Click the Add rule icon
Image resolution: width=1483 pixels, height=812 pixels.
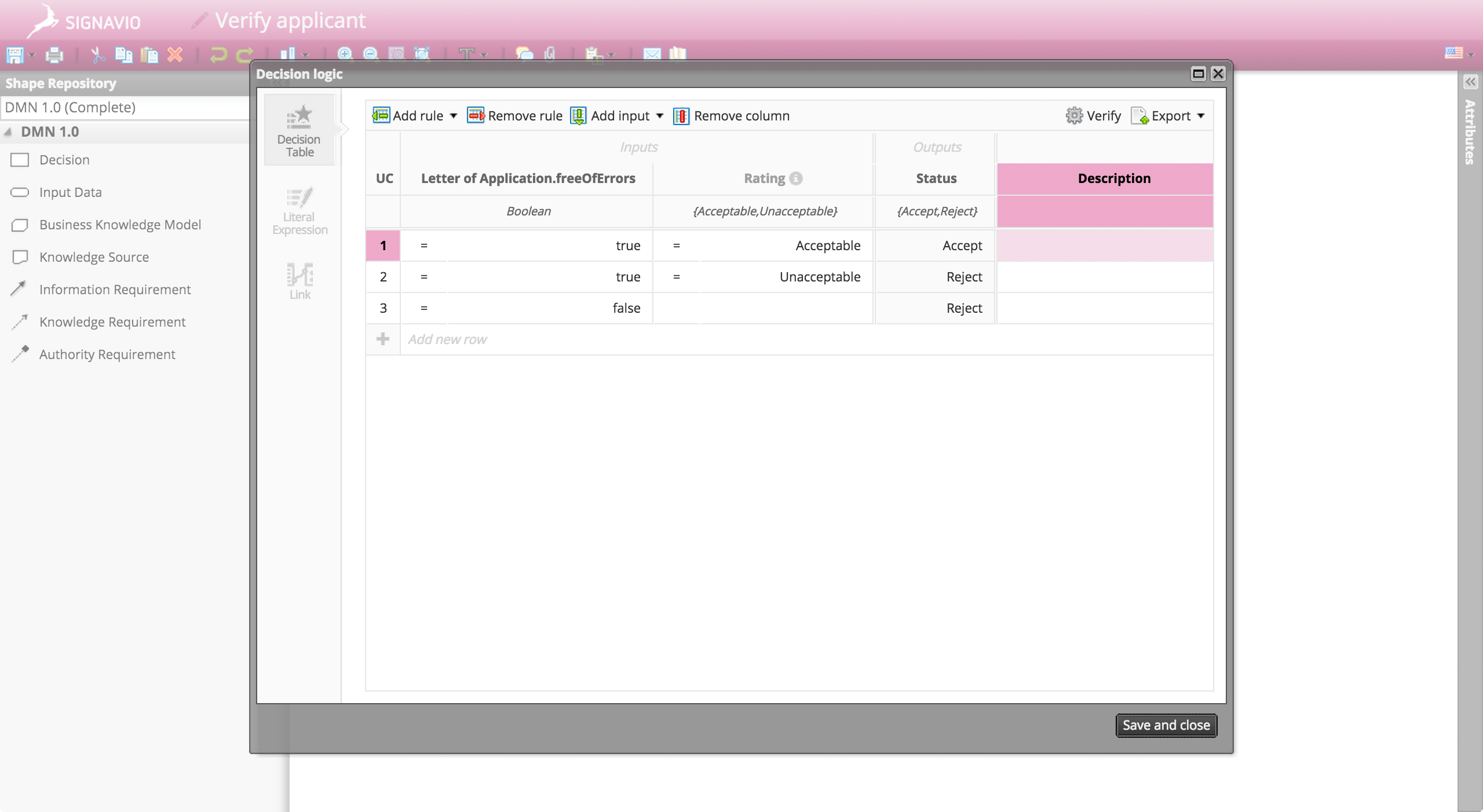[381, 115]
